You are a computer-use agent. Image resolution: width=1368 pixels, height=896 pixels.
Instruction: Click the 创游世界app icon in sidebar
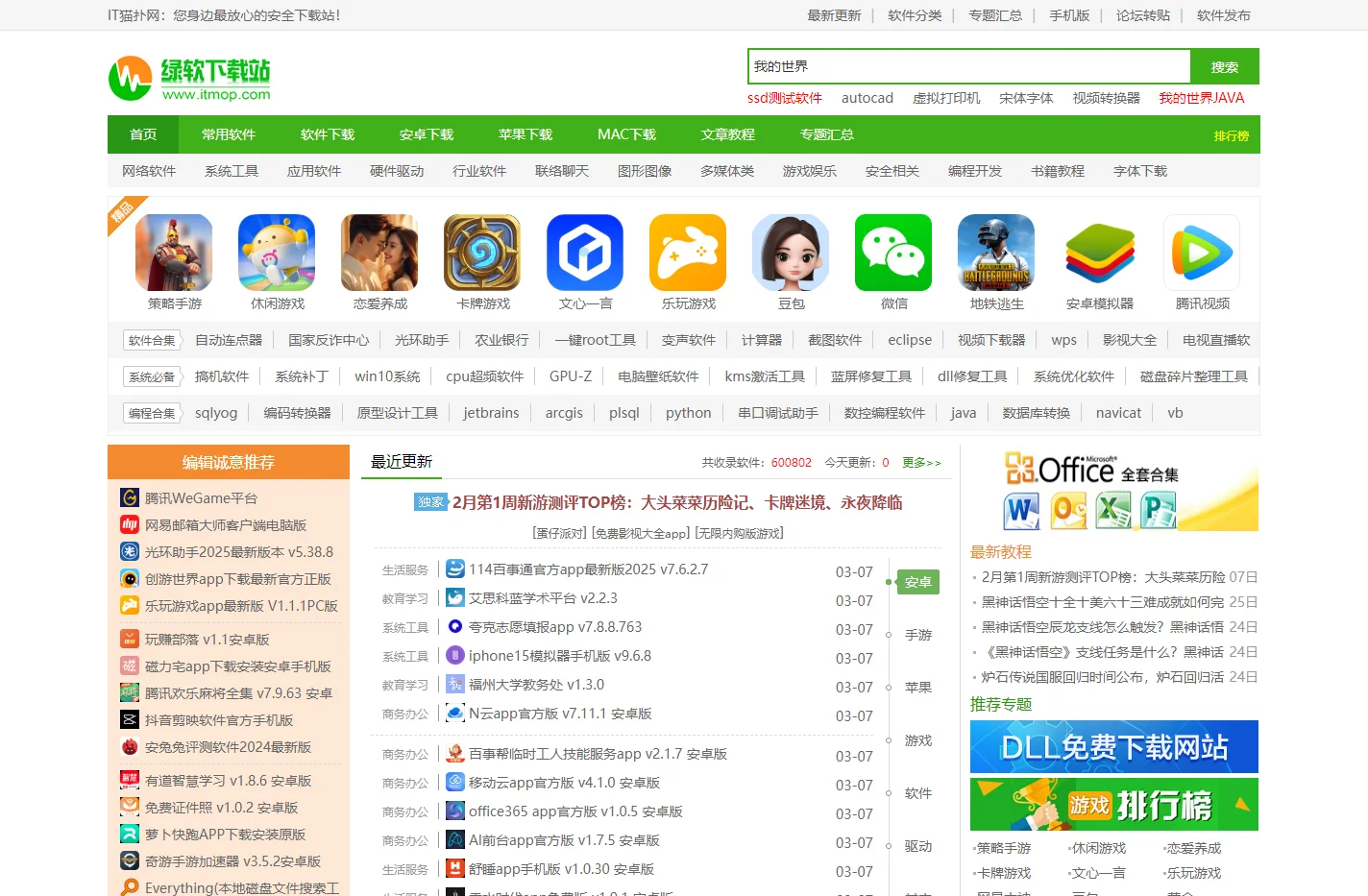(130, 578)
